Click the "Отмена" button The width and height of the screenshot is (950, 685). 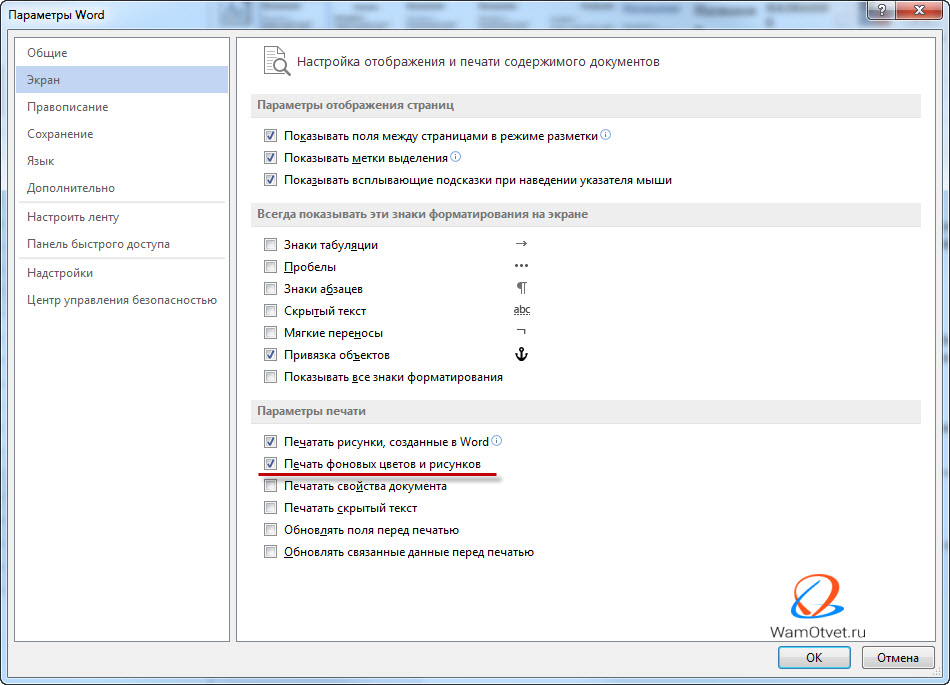[897, 657]
